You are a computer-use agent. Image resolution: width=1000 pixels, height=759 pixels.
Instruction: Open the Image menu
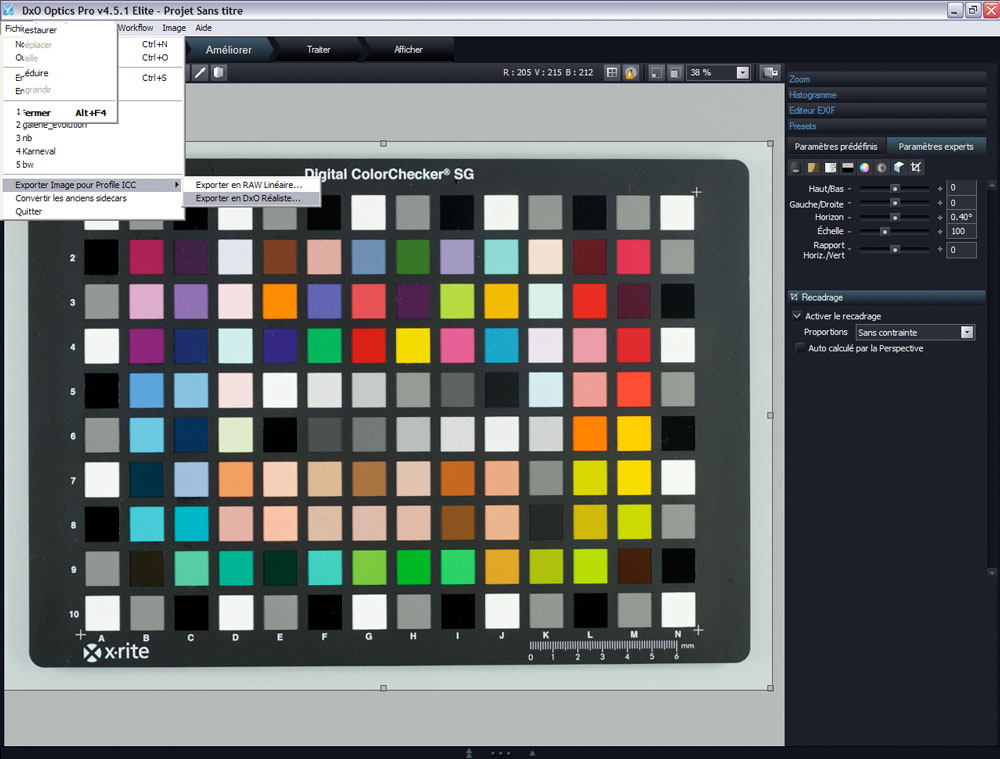point(174,28)
